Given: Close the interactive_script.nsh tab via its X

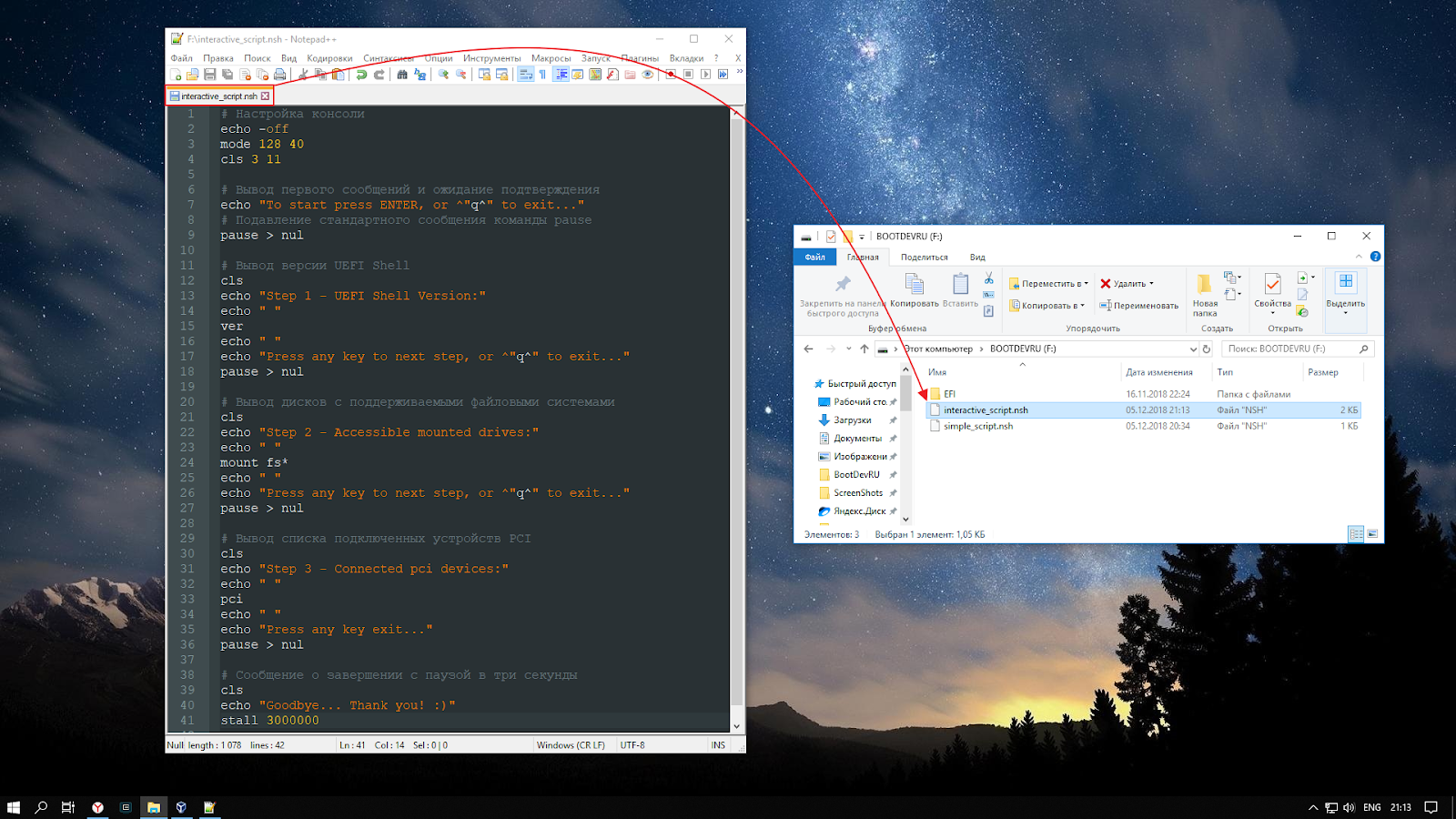Looking at the screenshot, I should click(265, 96).
